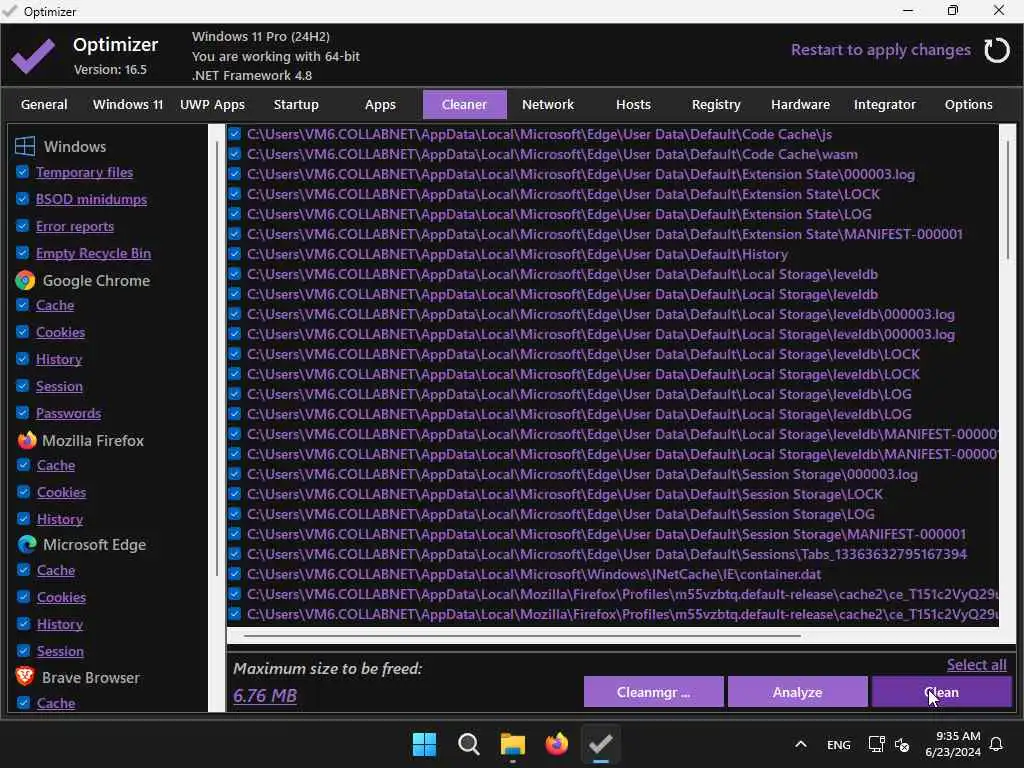Click the ENG language indicator
This screenshot has width=1024, height=768.
(839, 744)
